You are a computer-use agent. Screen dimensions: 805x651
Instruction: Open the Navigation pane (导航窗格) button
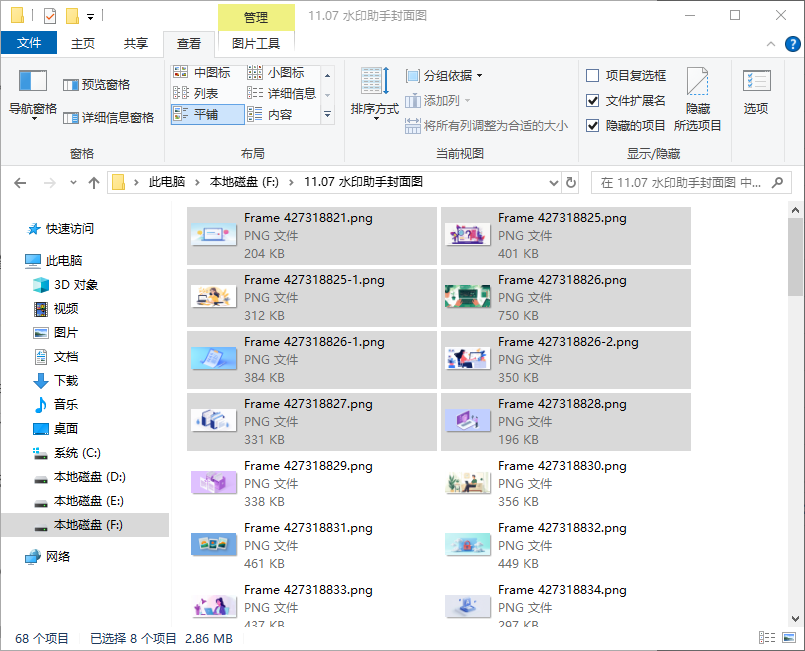(x=33, y=94)
